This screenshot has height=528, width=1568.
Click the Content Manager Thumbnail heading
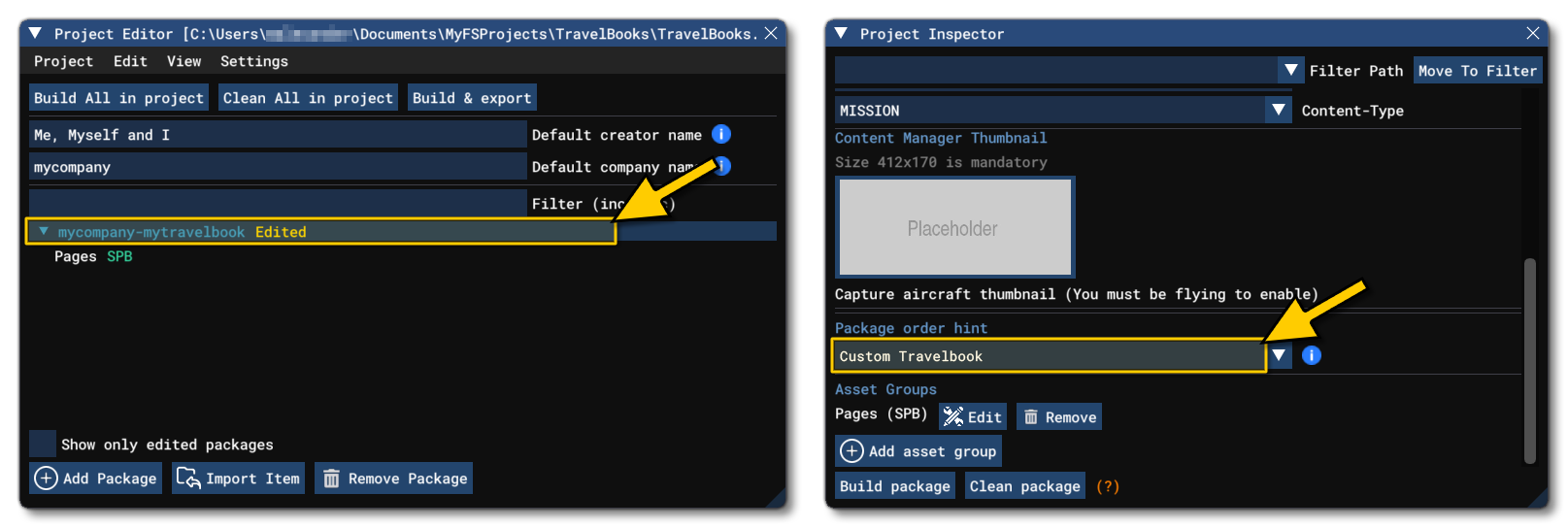coord(941,138)
